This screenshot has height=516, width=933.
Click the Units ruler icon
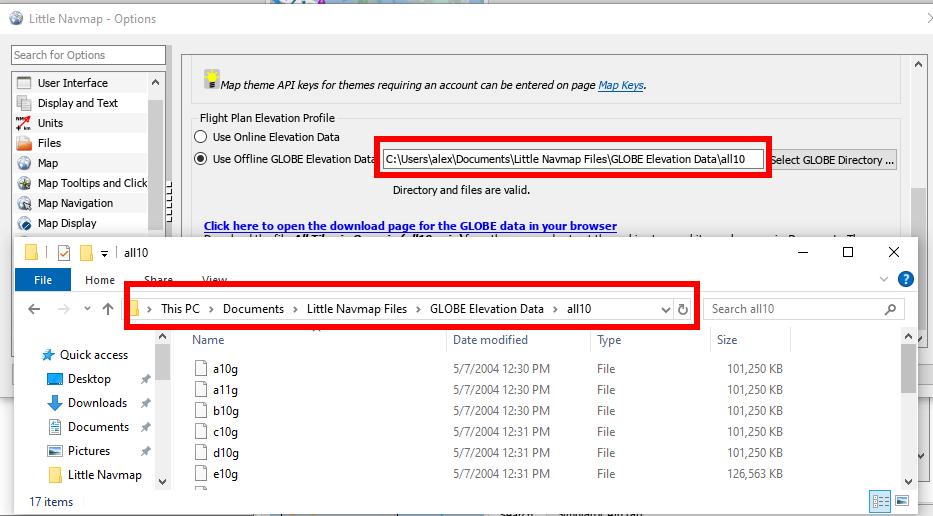24,123
